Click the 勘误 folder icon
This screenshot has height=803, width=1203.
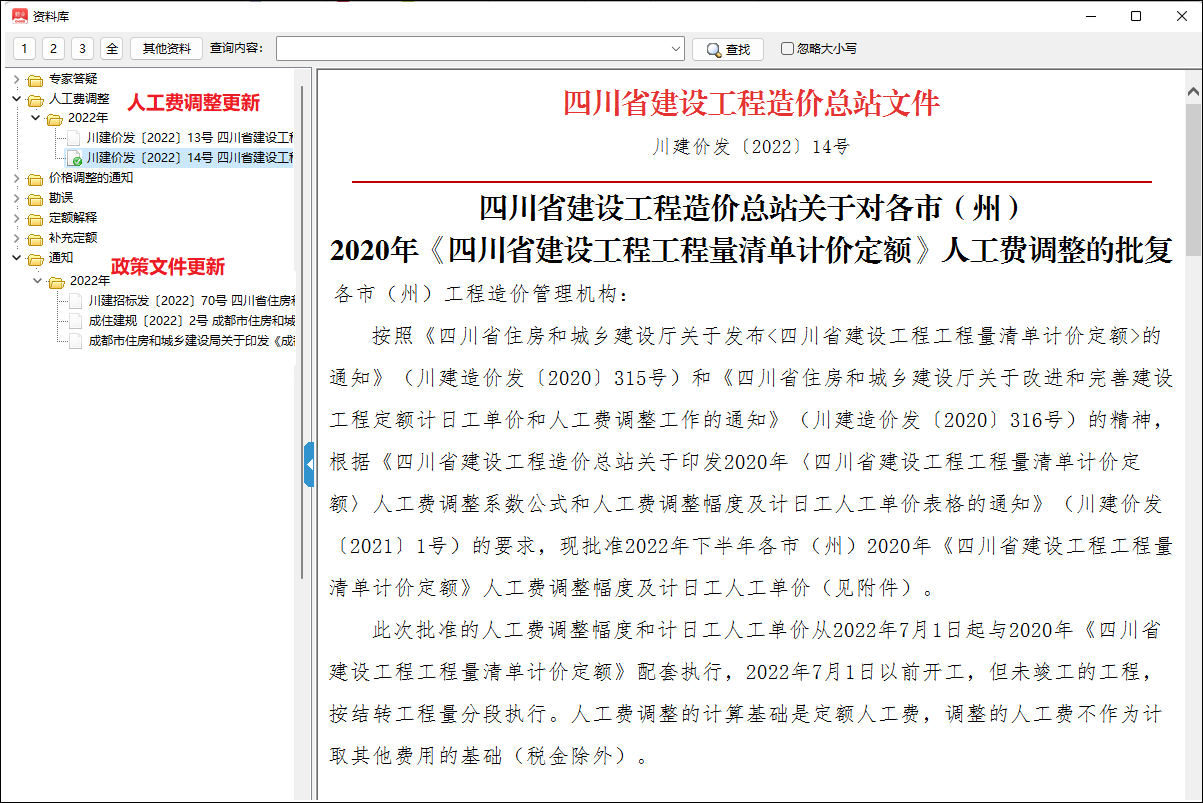tap(35, 199)
